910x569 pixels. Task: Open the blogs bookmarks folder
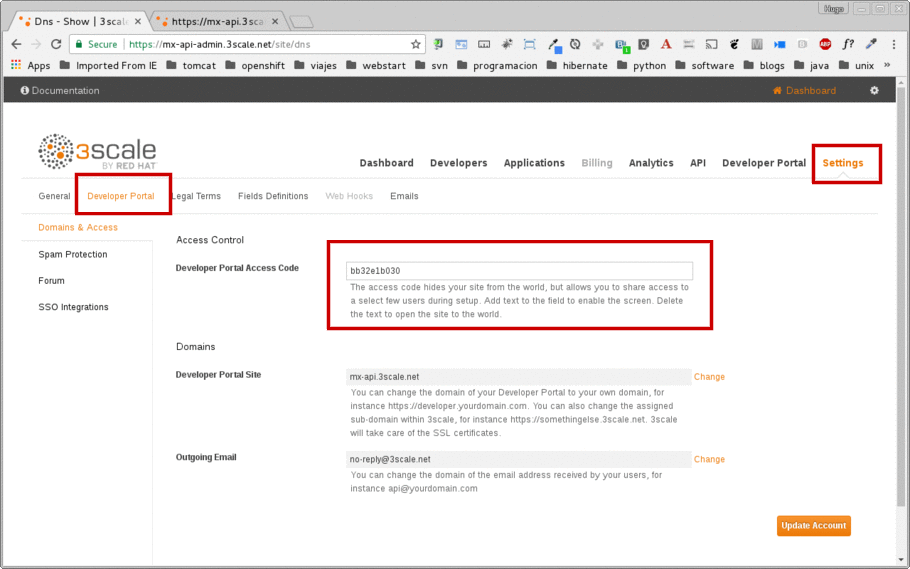coord(764,65)
